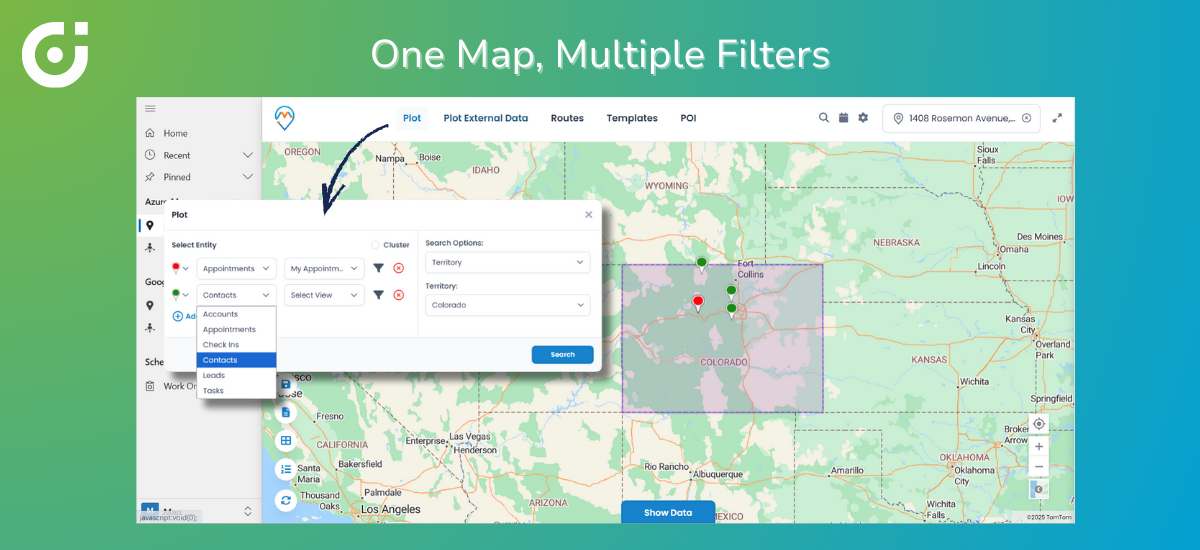Open the Colorado territory dropdown
Screen dimensions: 1200x550
(x=508, y=305)
